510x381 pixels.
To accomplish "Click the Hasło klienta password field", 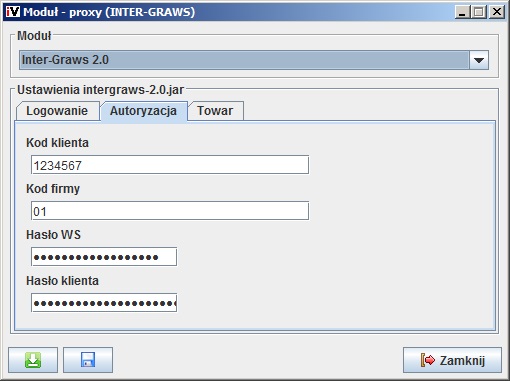I will click(x=104, y=303).
